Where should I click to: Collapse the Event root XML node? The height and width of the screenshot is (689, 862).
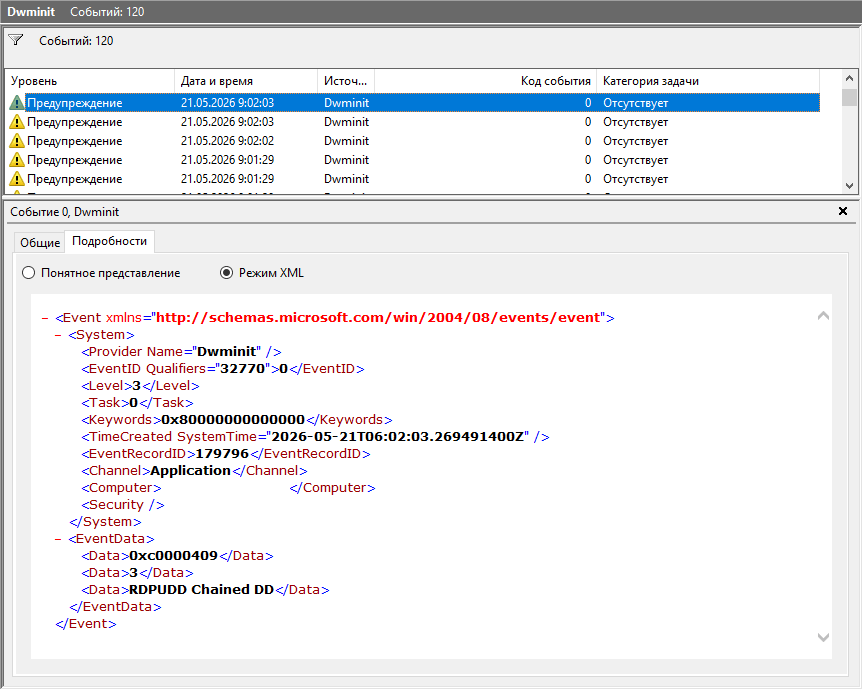tap(45, 318)
